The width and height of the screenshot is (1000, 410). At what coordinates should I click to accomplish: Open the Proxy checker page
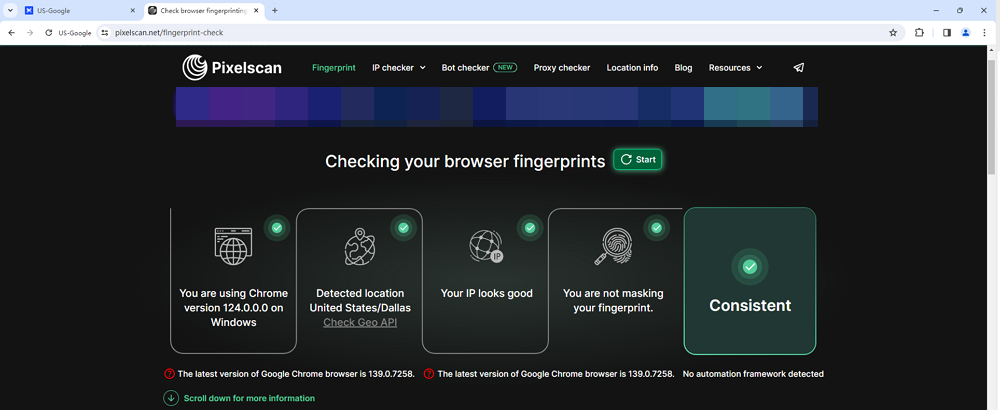(x=562, y=68)
